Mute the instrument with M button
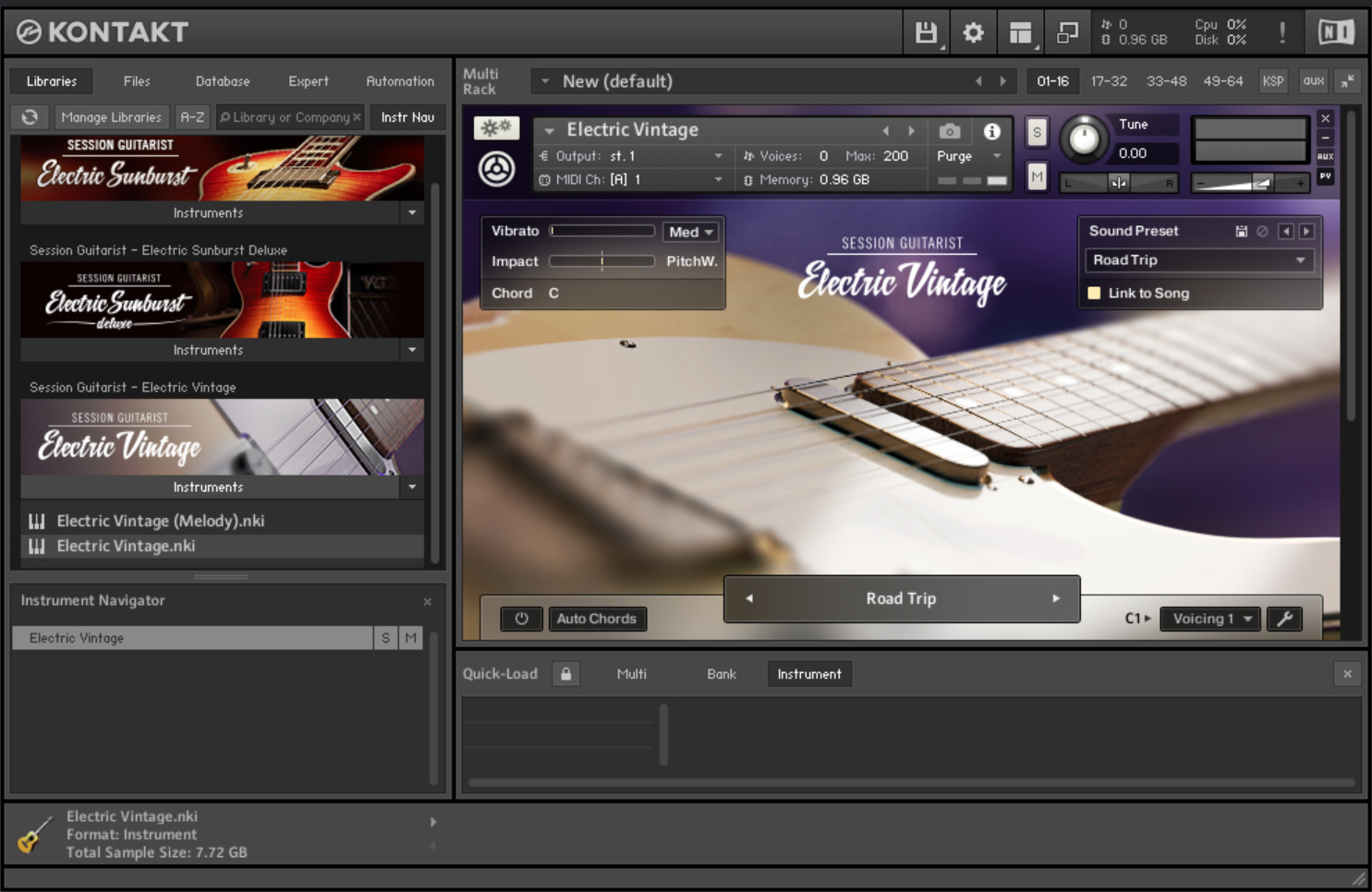Viewport: 1372px width, 892px height. 1037,175
